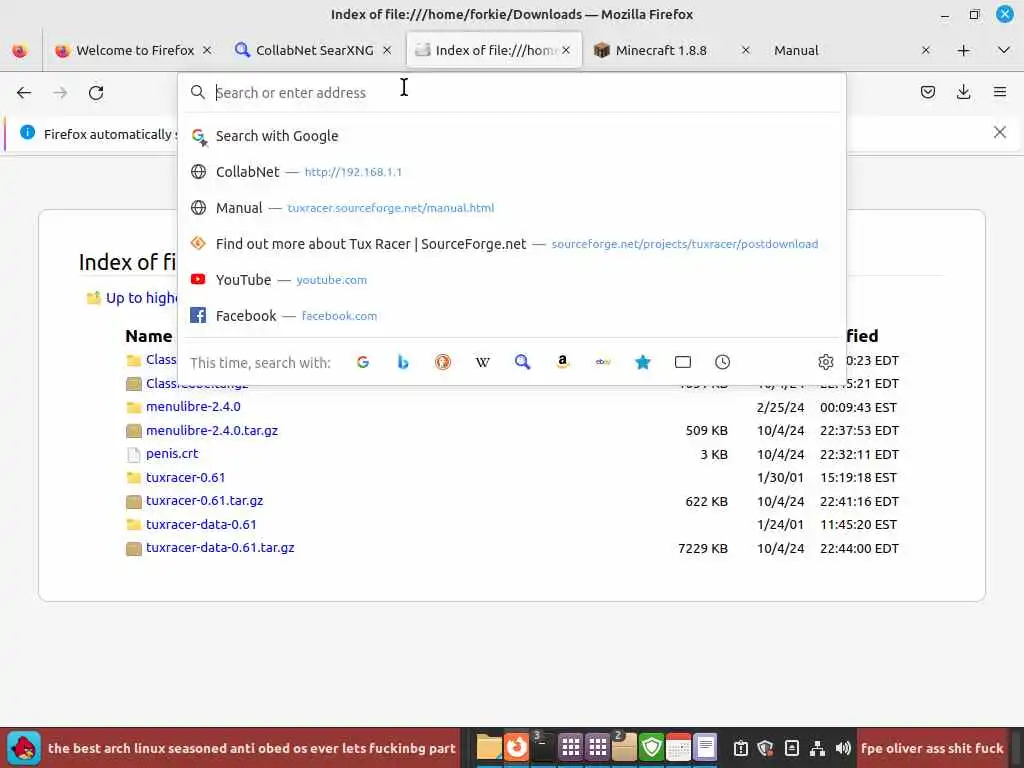Search in open Tabs using the tab icon
The image size is (1024, 768).
[682, 362]
